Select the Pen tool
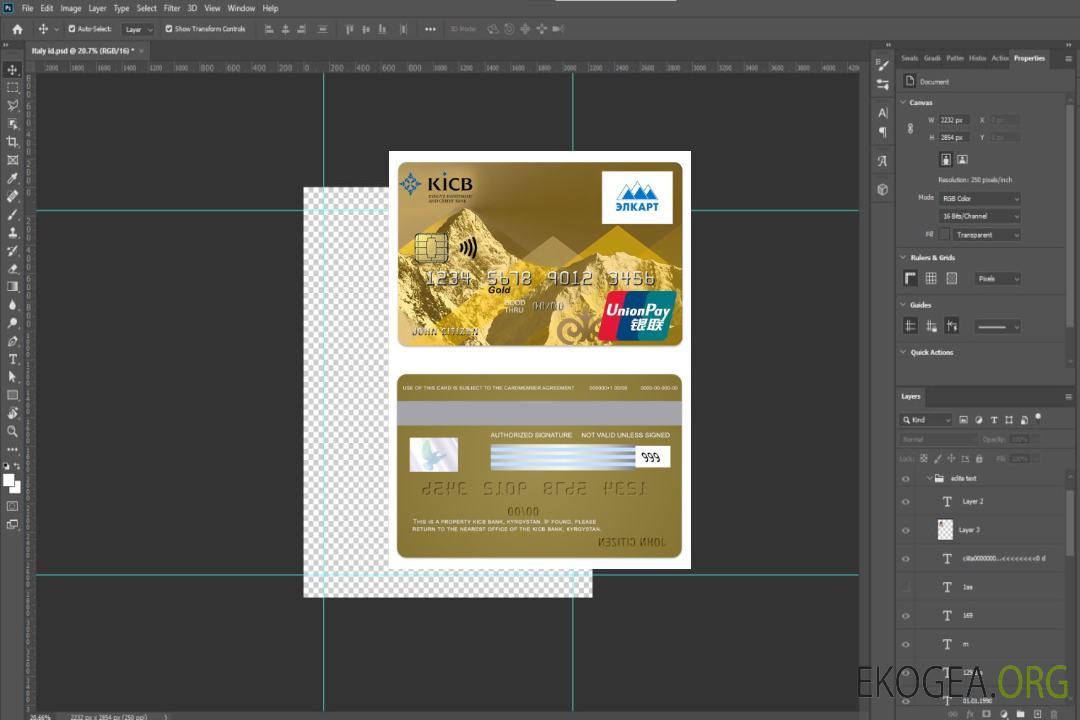Image resolution: width=1080 pixels, height=720 pixels. pos(12,341)
